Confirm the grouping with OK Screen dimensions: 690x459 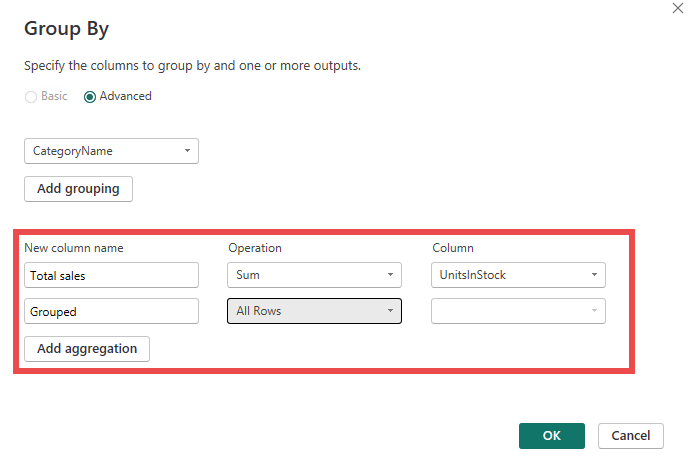[x=551, y=435]
